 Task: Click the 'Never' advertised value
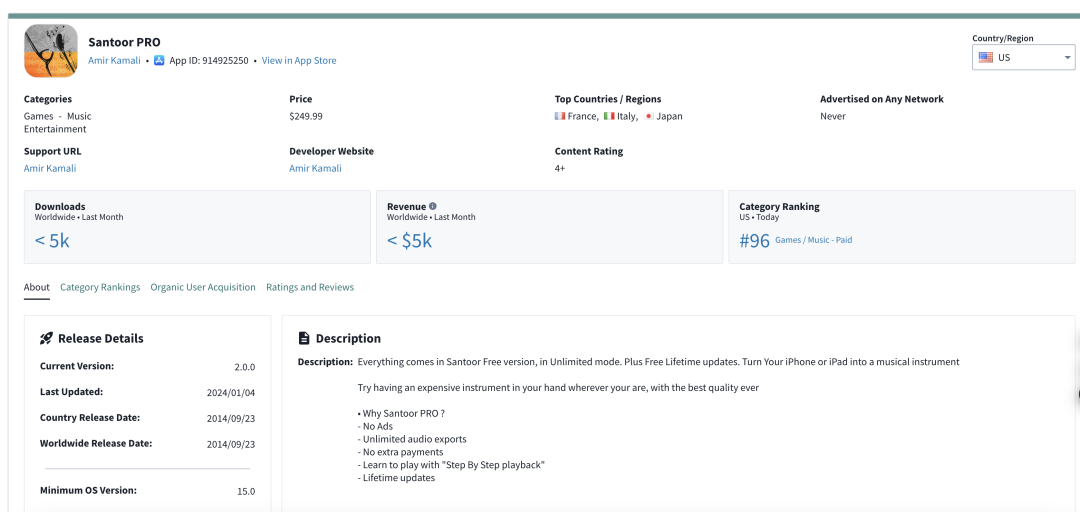click(833, 116)
